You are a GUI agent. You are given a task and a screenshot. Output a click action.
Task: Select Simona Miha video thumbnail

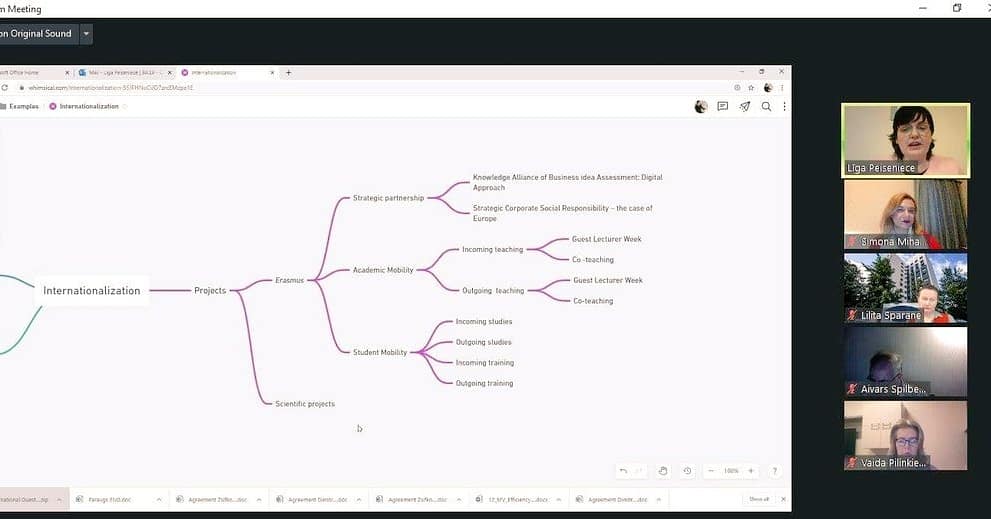(906, 215)
